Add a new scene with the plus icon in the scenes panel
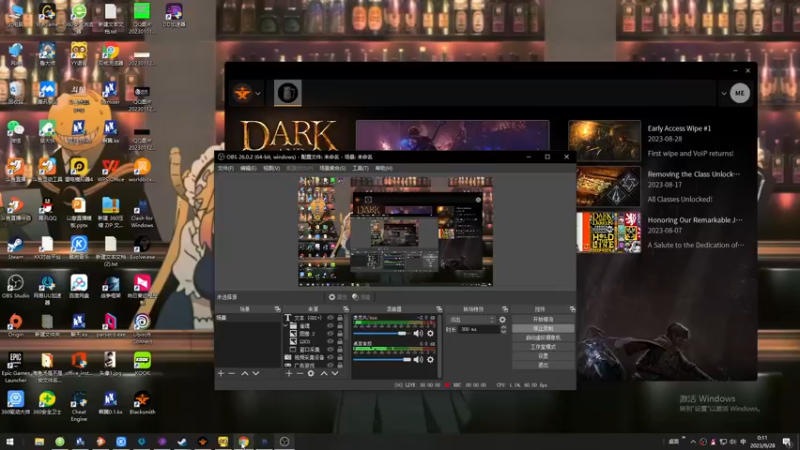The width and height of the screenshot is (800, 450). click(x=221, y=373)
